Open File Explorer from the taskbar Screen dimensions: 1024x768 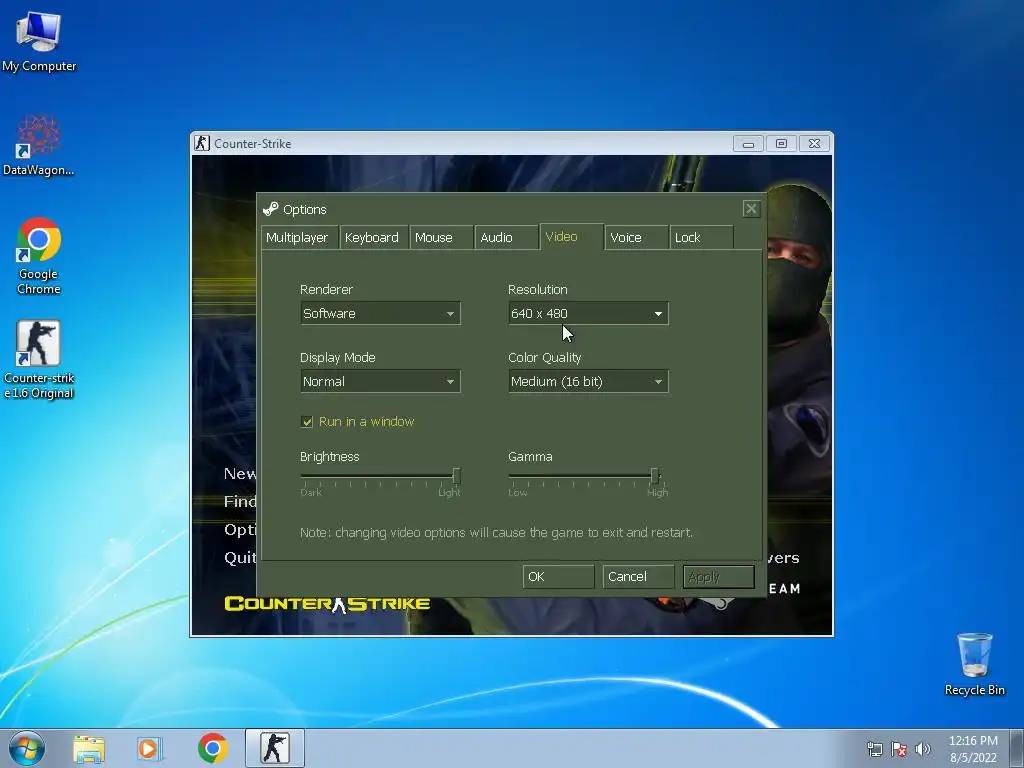coord(89,749)
